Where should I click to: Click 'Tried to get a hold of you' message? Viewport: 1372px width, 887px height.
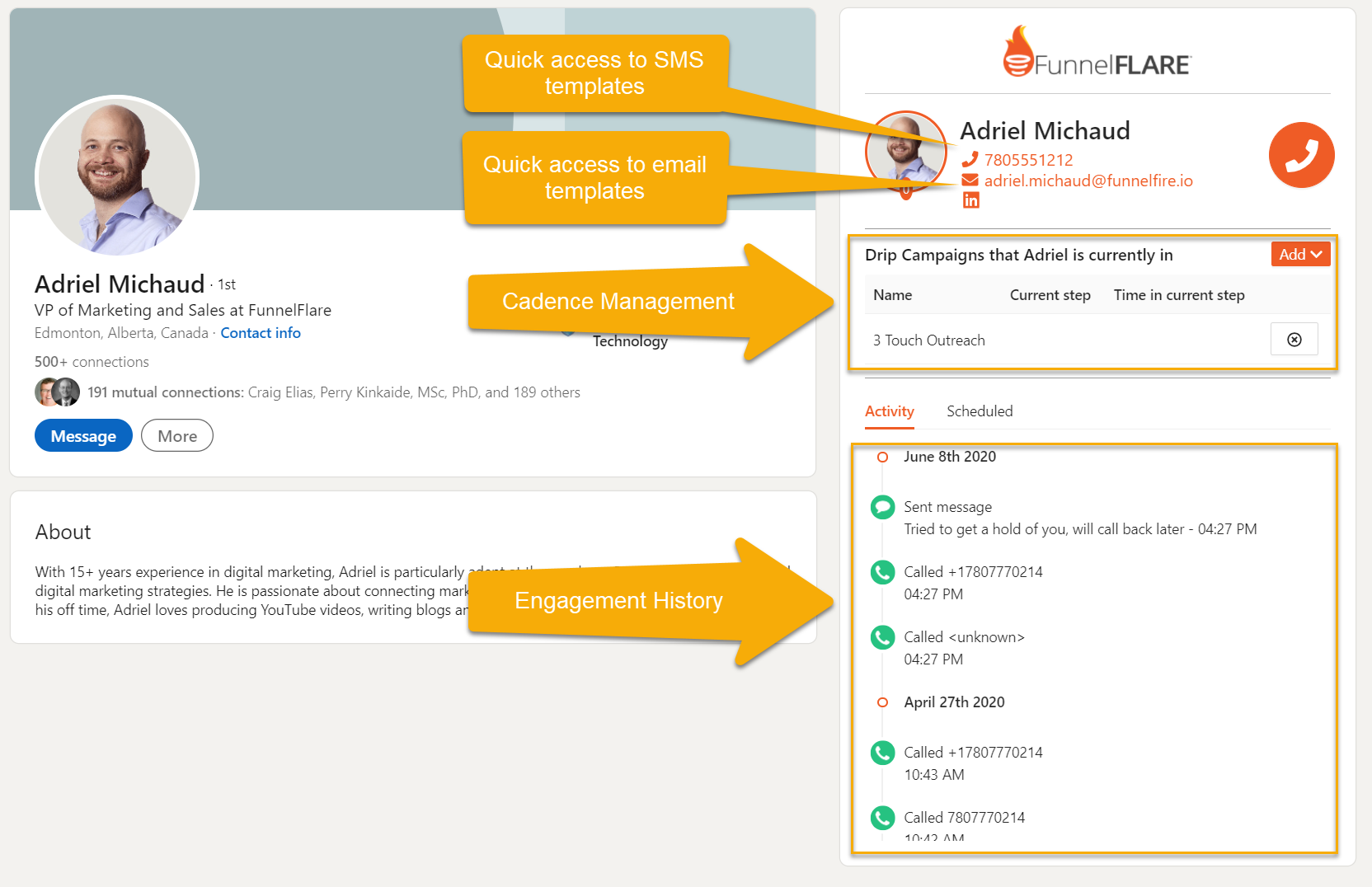[1080, 529]
